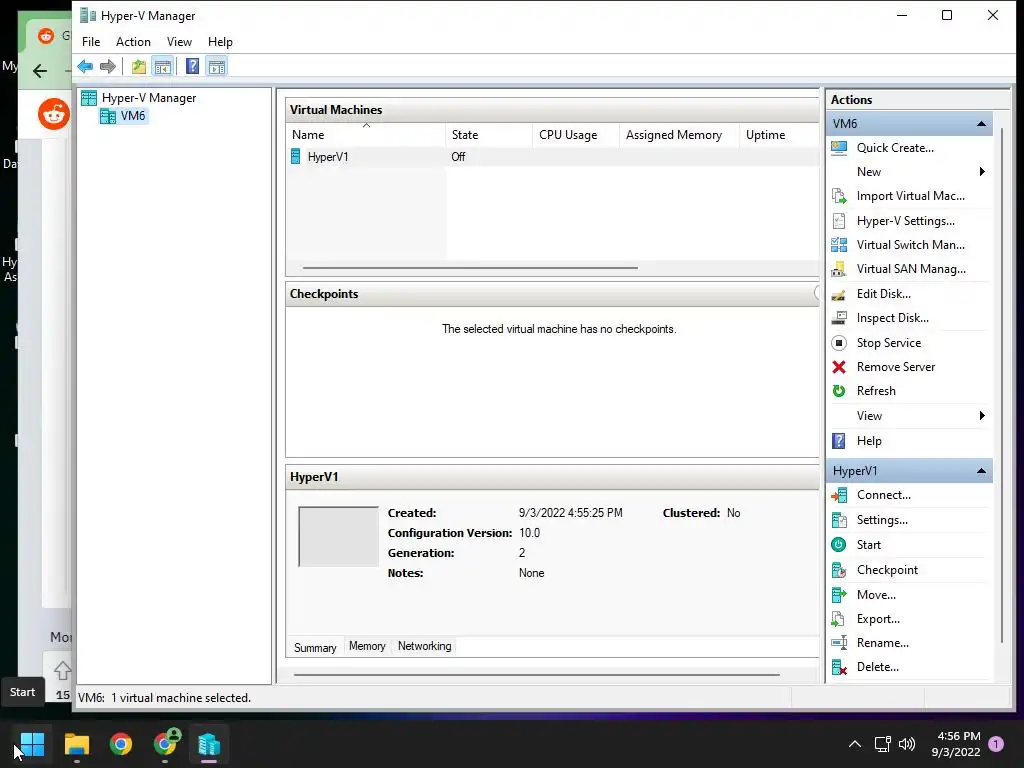
Task: Click the back arrow in browser window
Action: point(40,71)
